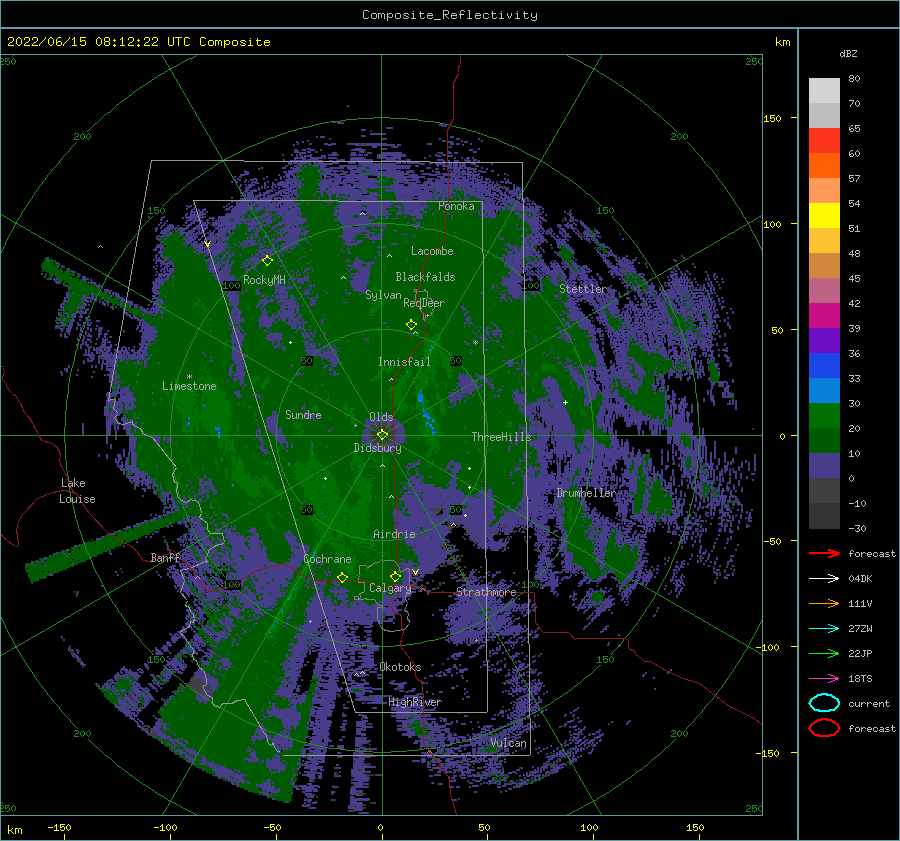This screenshot has height=841, width=900.
Task: Click the Blackfalds town label
Action: pos(425,277)
